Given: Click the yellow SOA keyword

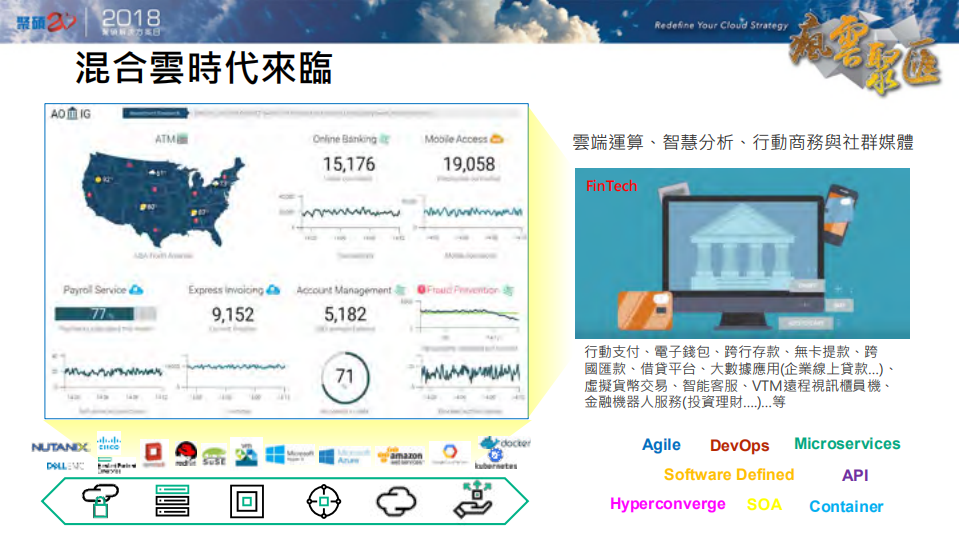Looking at the screenshot, I should point(764,505).
